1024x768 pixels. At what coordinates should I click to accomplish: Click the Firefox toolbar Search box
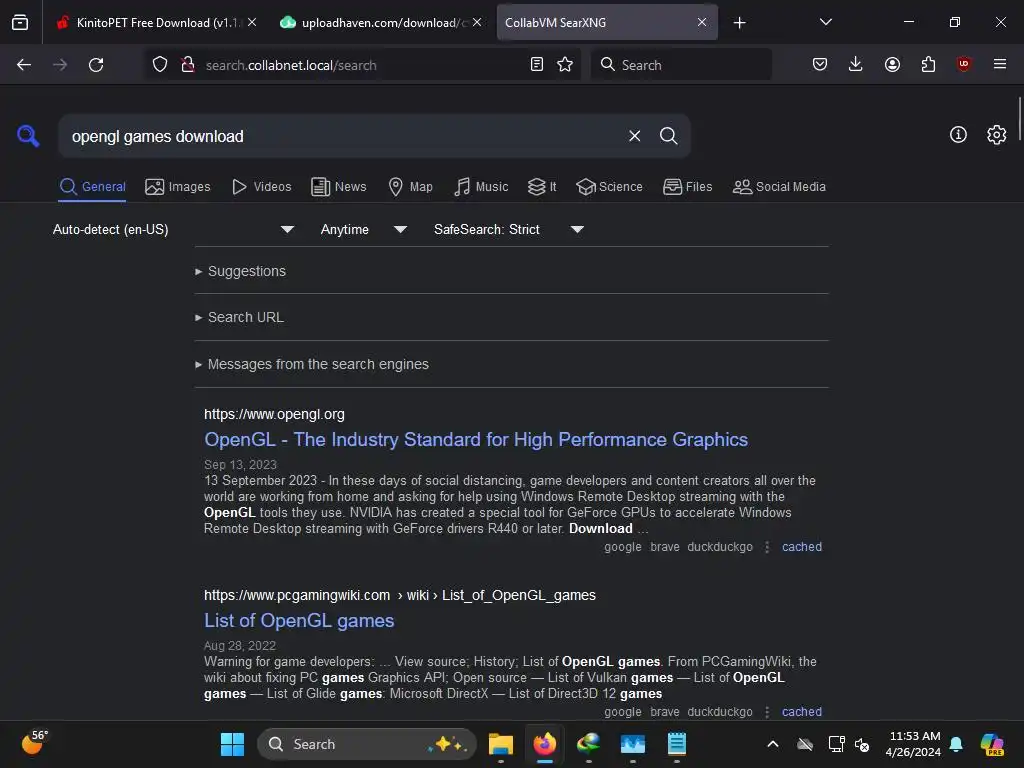[x=681, y=65]
